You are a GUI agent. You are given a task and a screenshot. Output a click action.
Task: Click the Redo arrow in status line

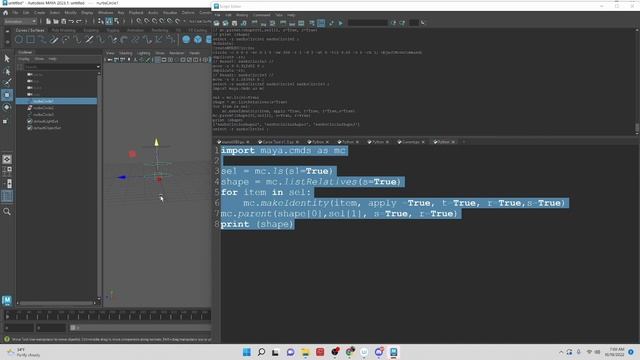coord(79,21)
